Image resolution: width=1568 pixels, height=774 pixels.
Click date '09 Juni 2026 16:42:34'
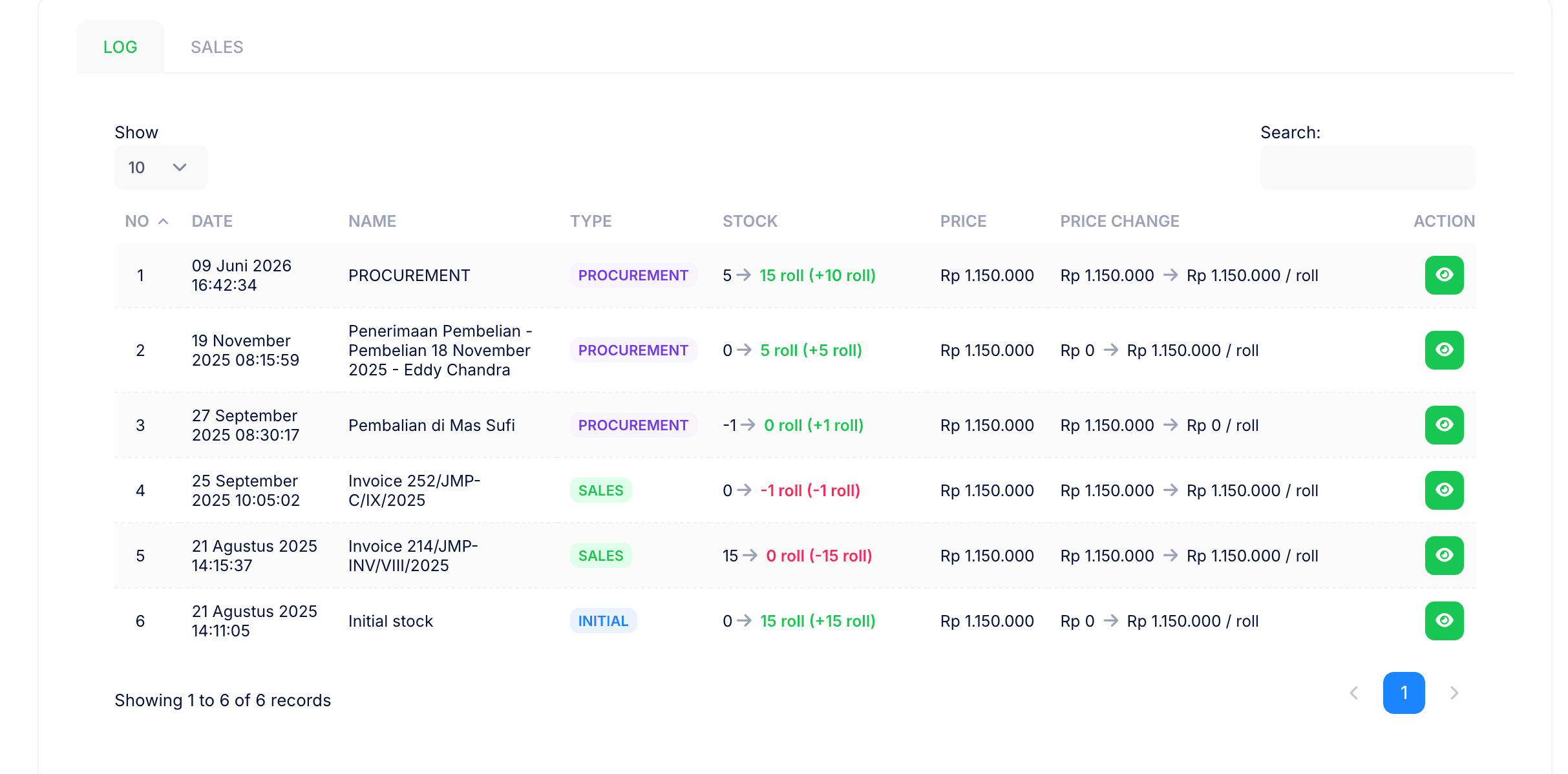click(242, 275)
